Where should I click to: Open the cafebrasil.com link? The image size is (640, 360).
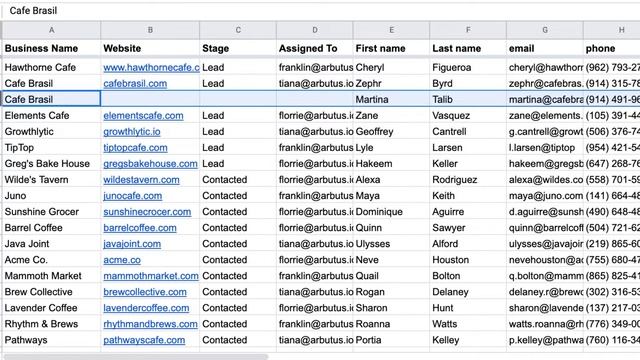135,83
